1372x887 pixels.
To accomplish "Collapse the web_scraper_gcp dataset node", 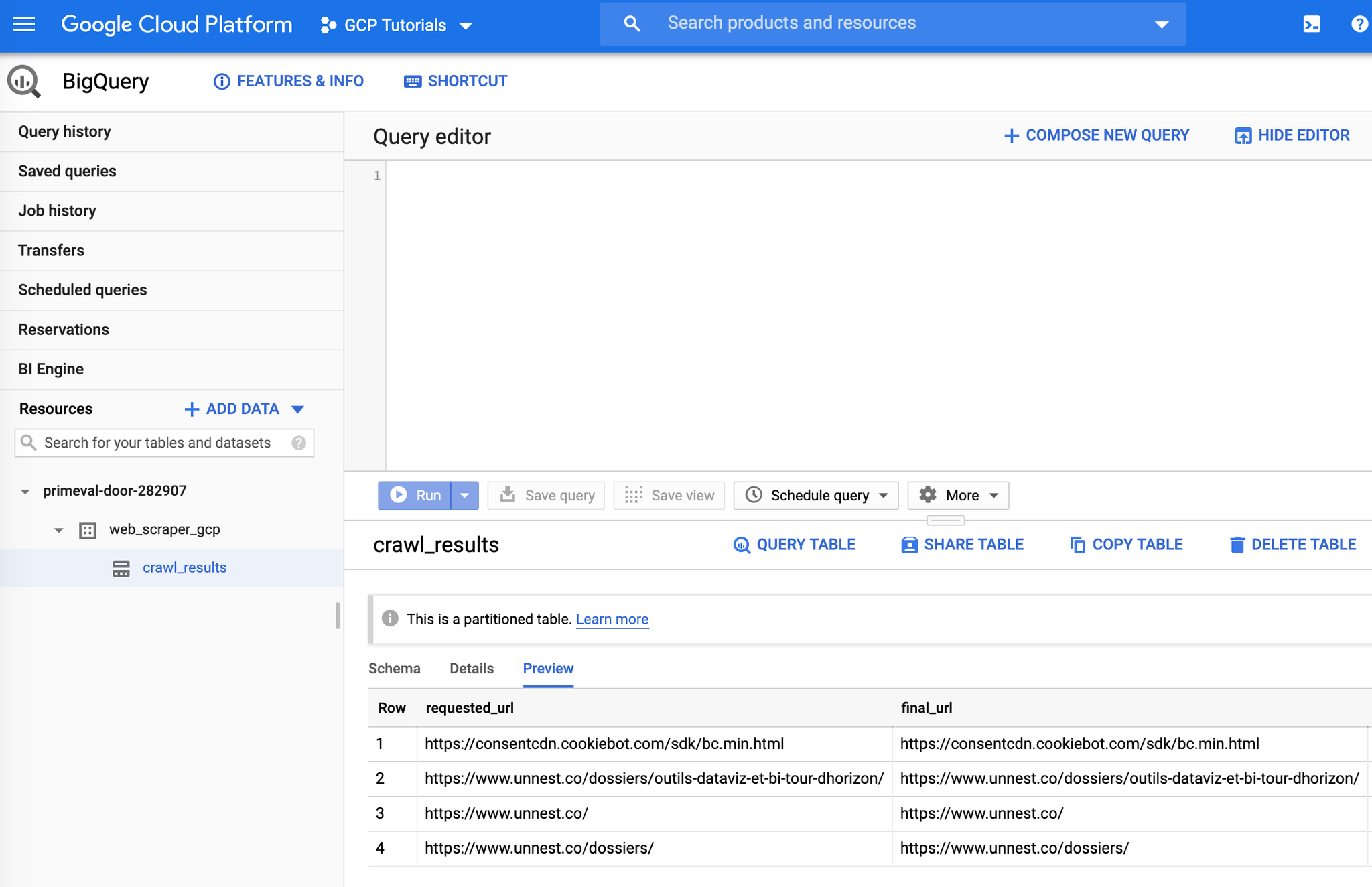I will 59,530.
